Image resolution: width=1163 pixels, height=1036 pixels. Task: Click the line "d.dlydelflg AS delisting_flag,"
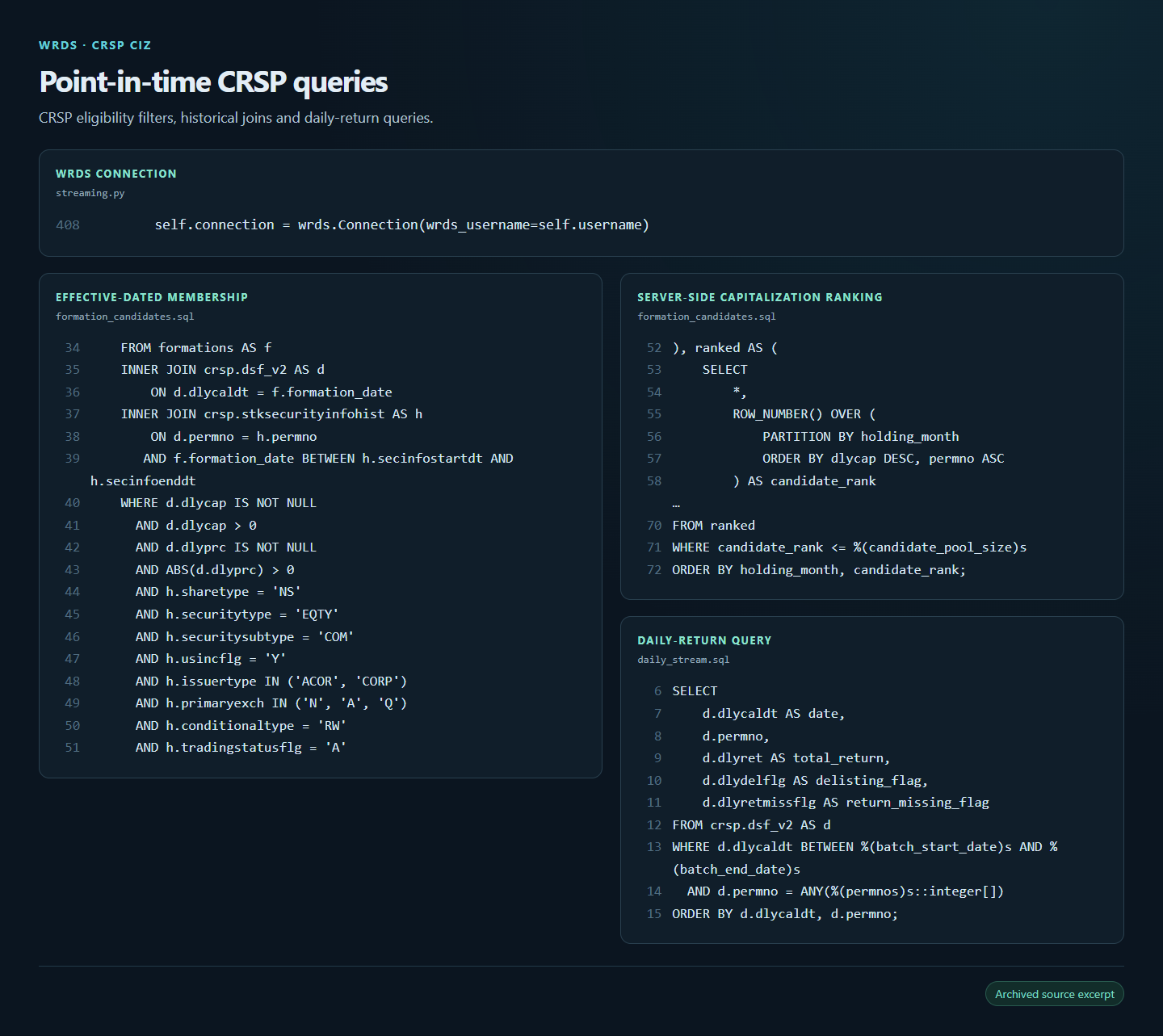(x=815, y=780)
